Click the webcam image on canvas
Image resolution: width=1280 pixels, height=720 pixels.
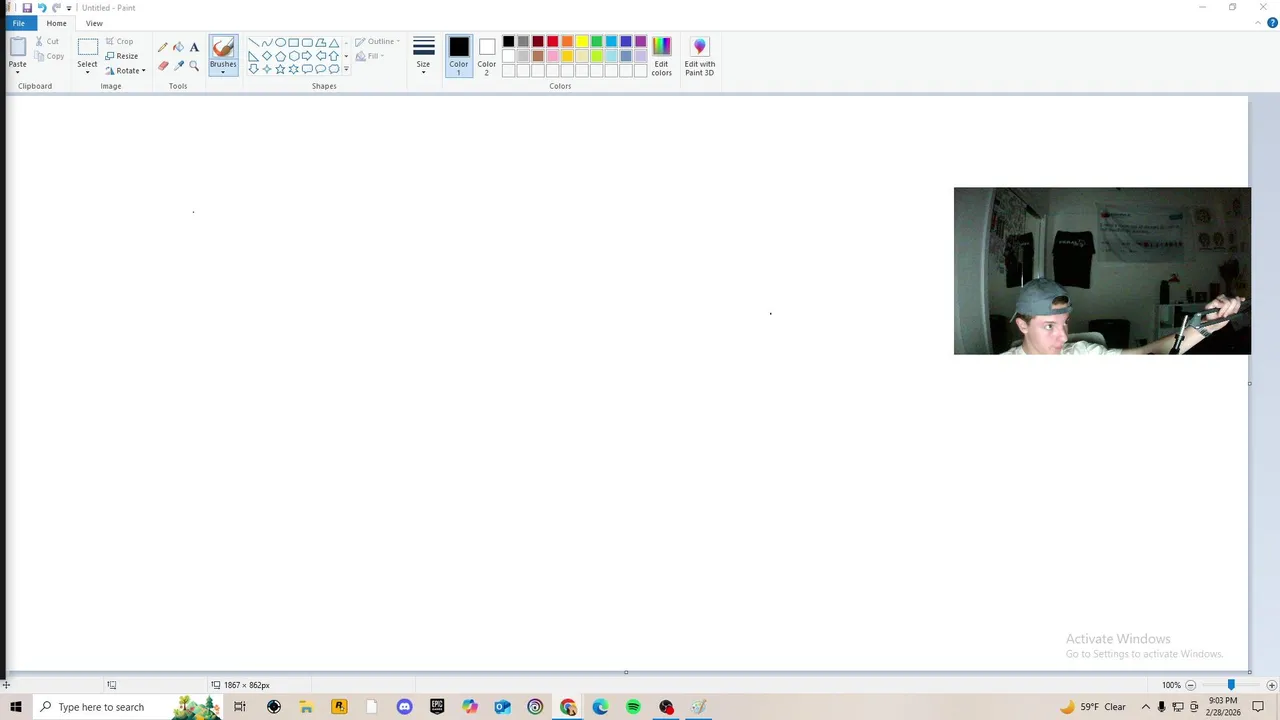tap(1102, 271)
